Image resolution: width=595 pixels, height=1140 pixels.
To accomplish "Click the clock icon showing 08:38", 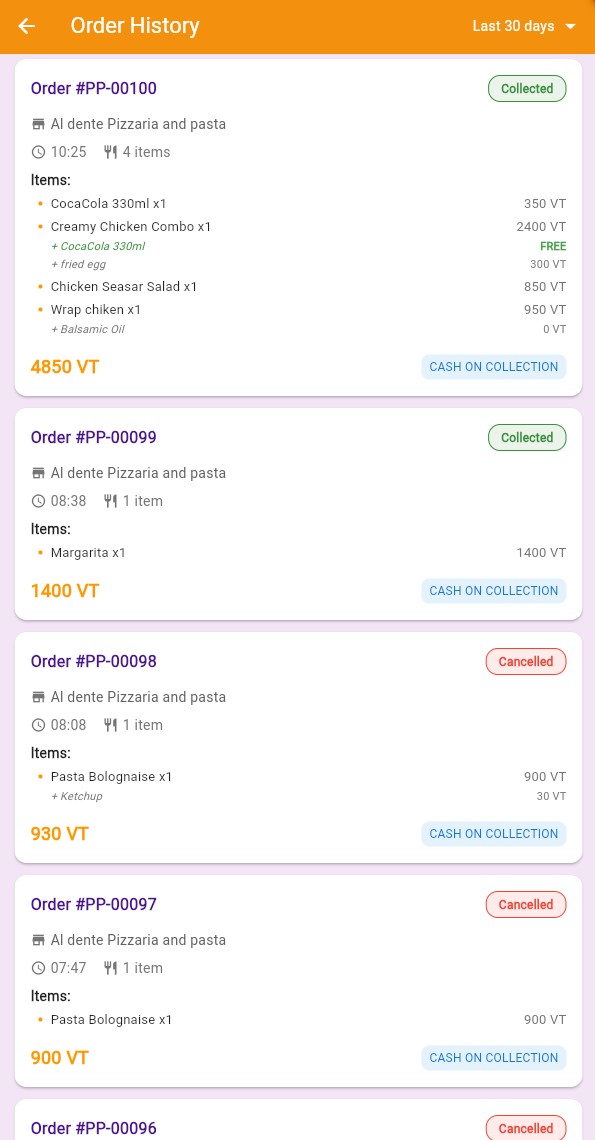I will (38, 501).
